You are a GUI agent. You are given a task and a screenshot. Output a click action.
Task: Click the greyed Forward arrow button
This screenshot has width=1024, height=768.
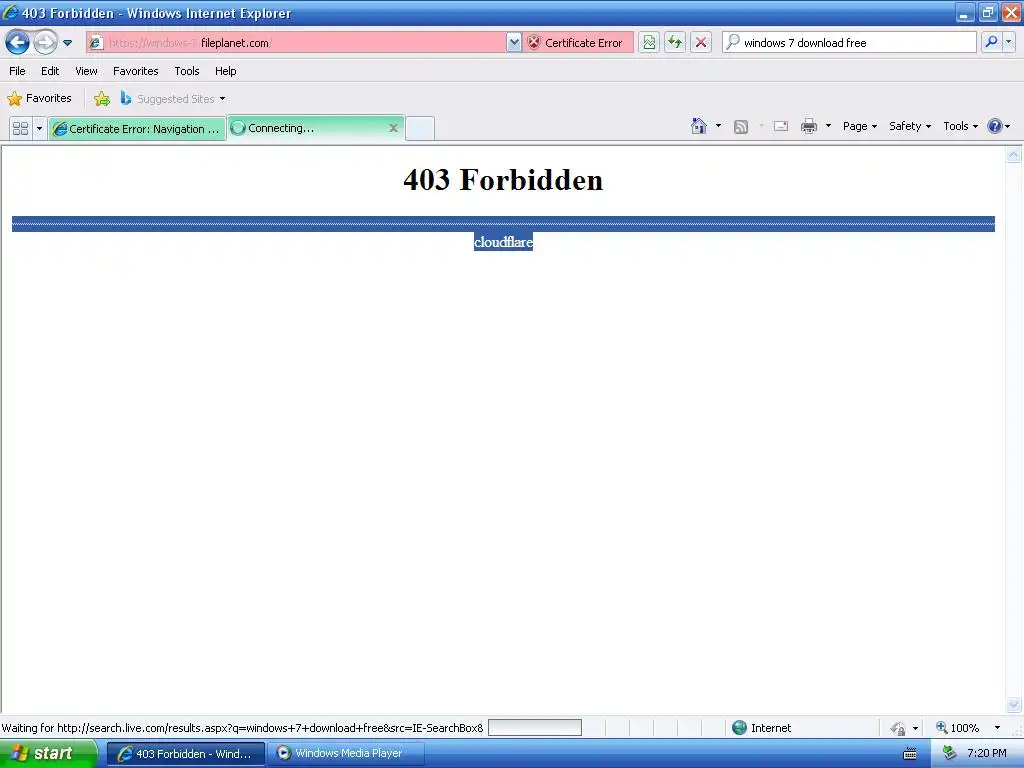coord(45,43)
